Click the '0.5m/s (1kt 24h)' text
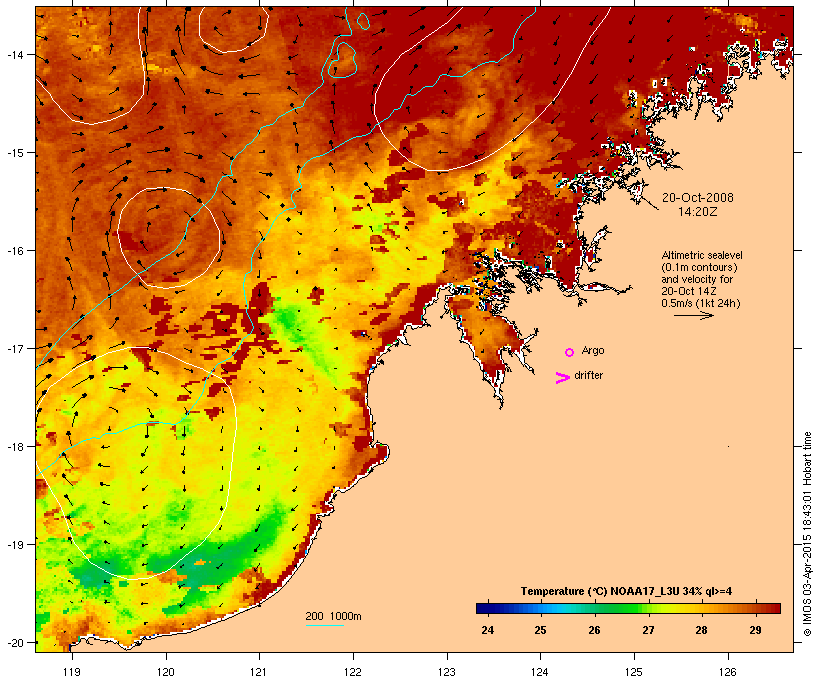The height and width of the screenshot is (680, 820). pyautogui.click(x=701, y=303)
